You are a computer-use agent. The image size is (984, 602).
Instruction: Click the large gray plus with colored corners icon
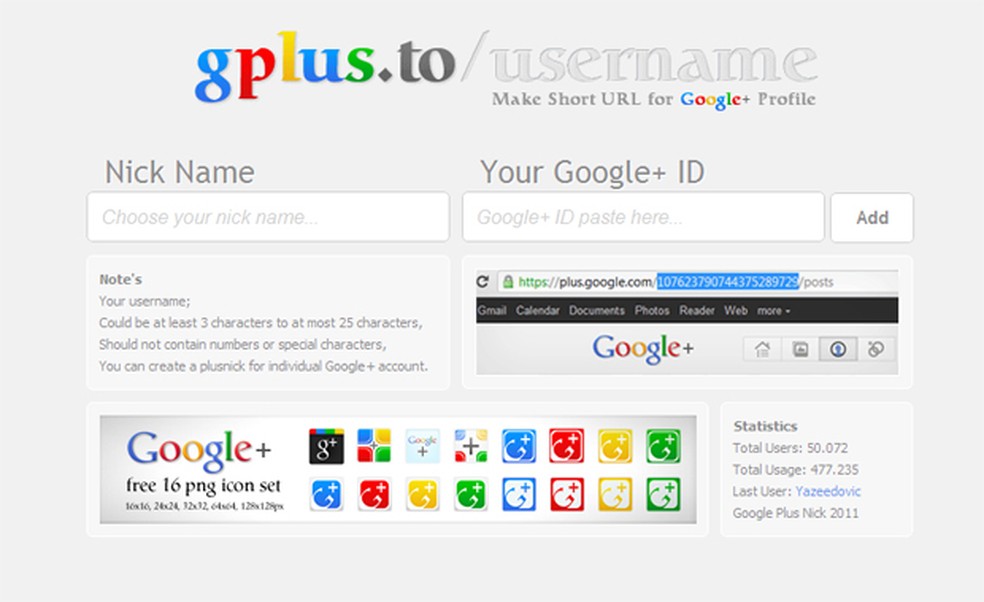[471, 446]
